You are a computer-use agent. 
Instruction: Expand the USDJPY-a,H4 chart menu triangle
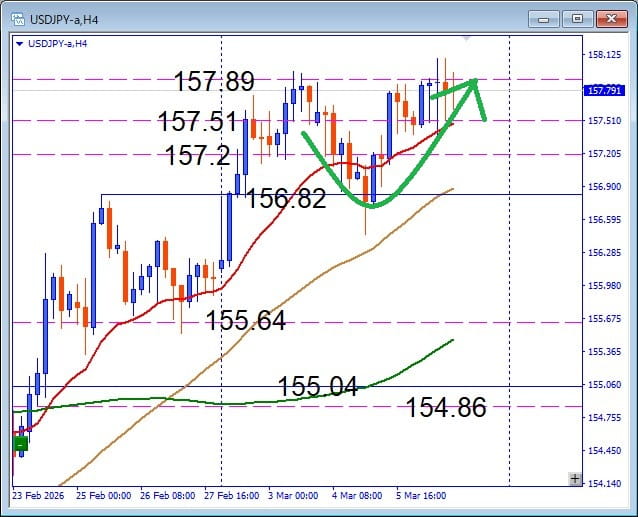(19, 44)
